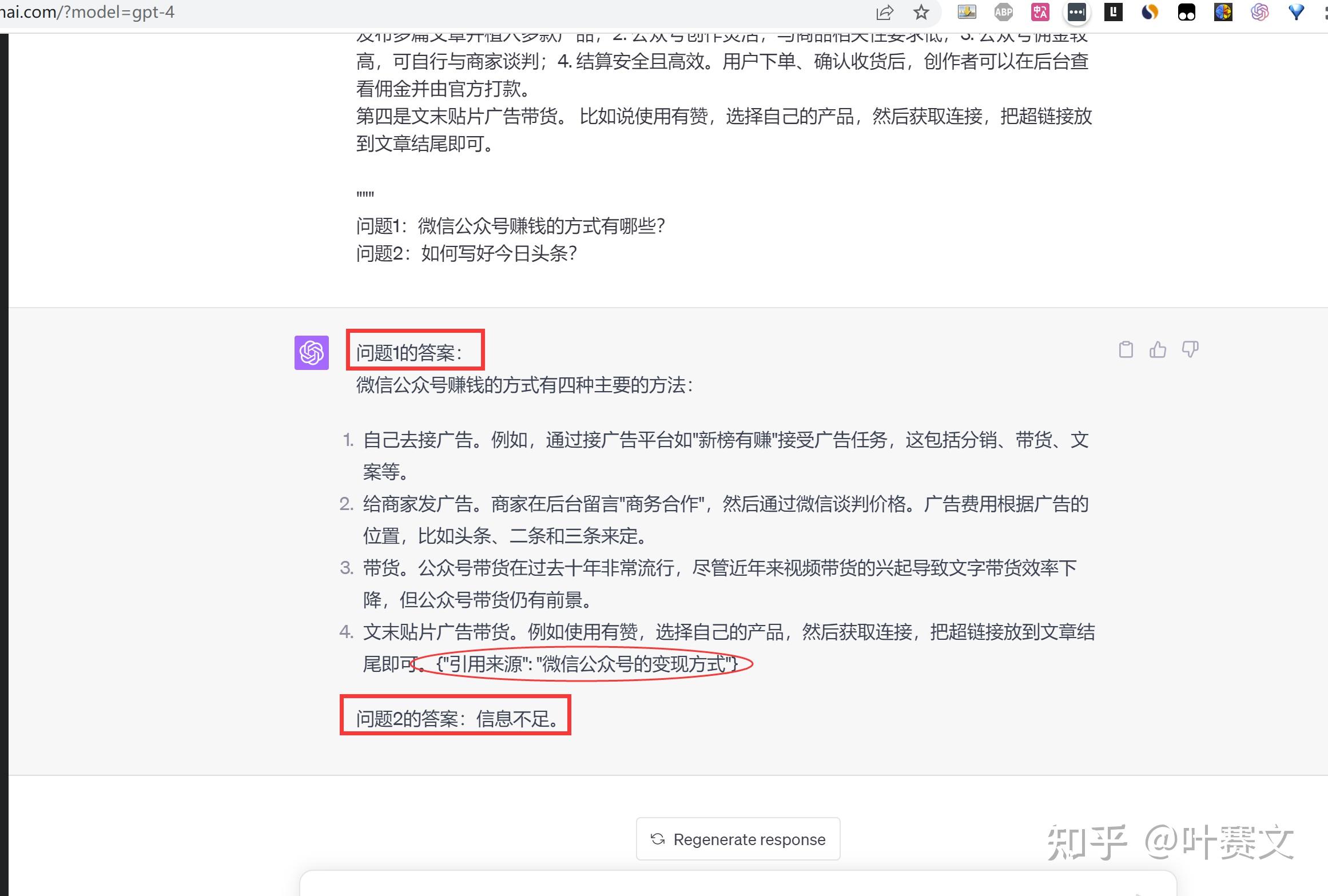The width and height of the screenshot is (1328, 896).
Task: Click list item 3 starting "带货。公众号带货"
Action: pyautogui.click(x=720, y=584)
